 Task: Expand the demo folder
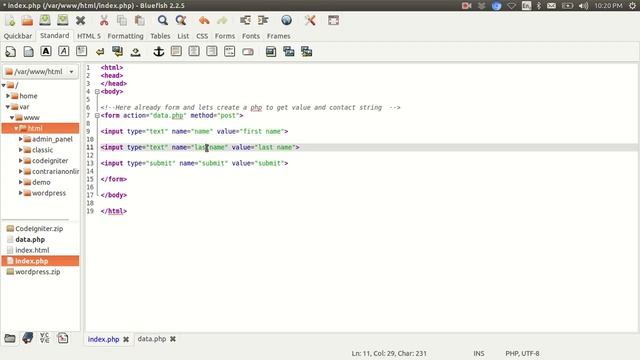(x=20, y=182)
